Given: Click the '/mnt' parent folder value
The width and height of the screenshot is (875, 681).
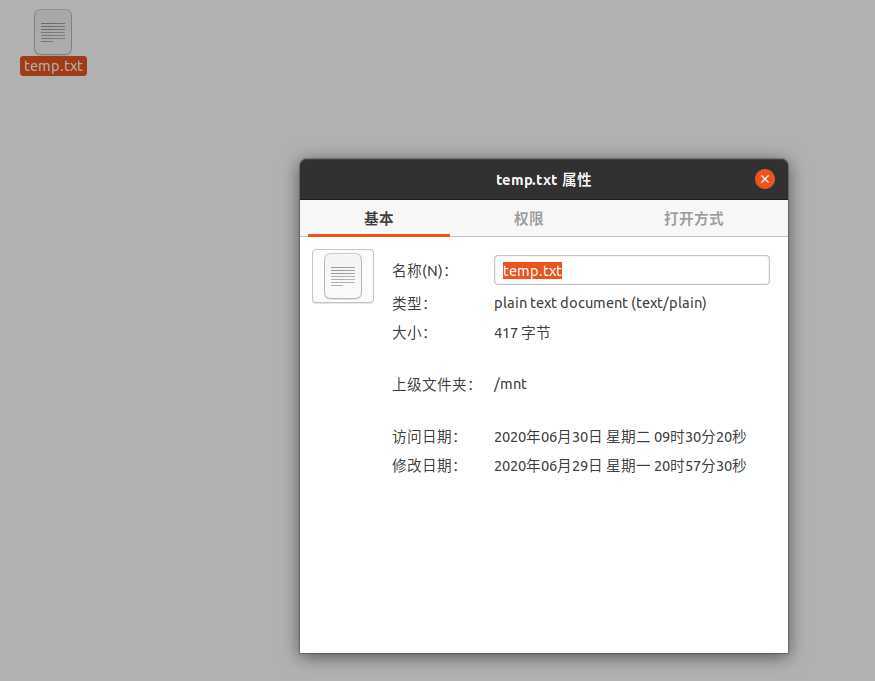Looking at the screenshot, I should coord(510,384).
